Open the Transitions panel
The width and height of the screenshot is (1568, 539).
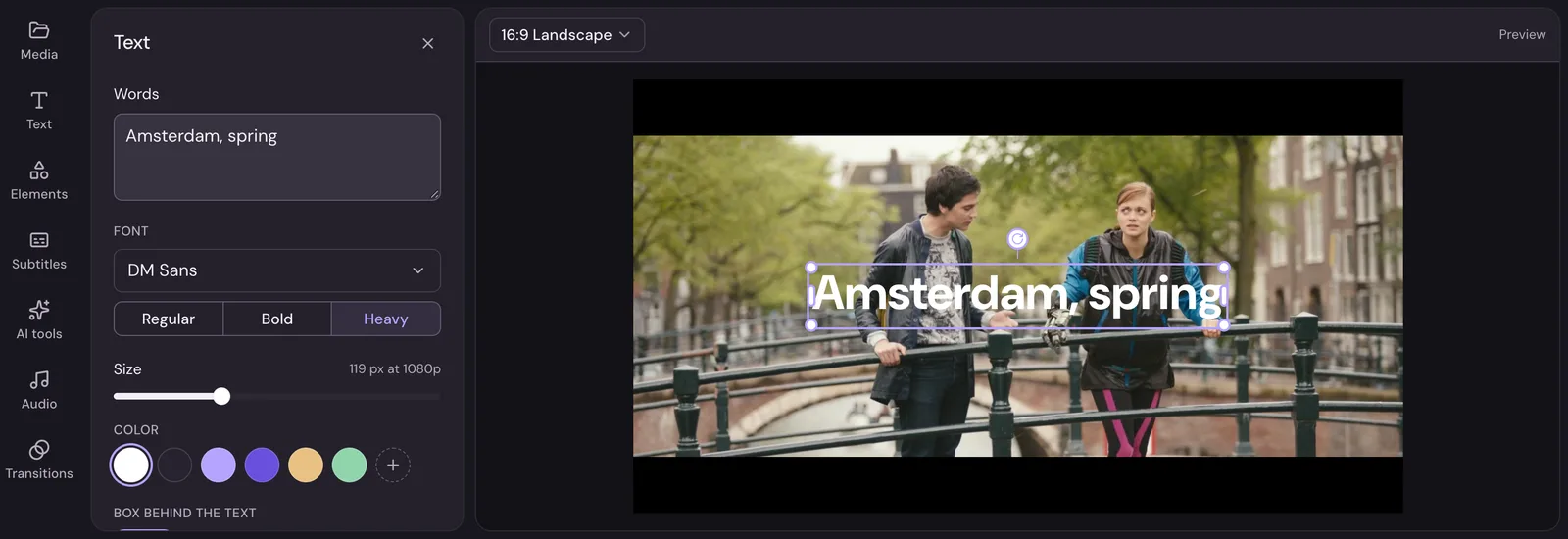[39, 460]
